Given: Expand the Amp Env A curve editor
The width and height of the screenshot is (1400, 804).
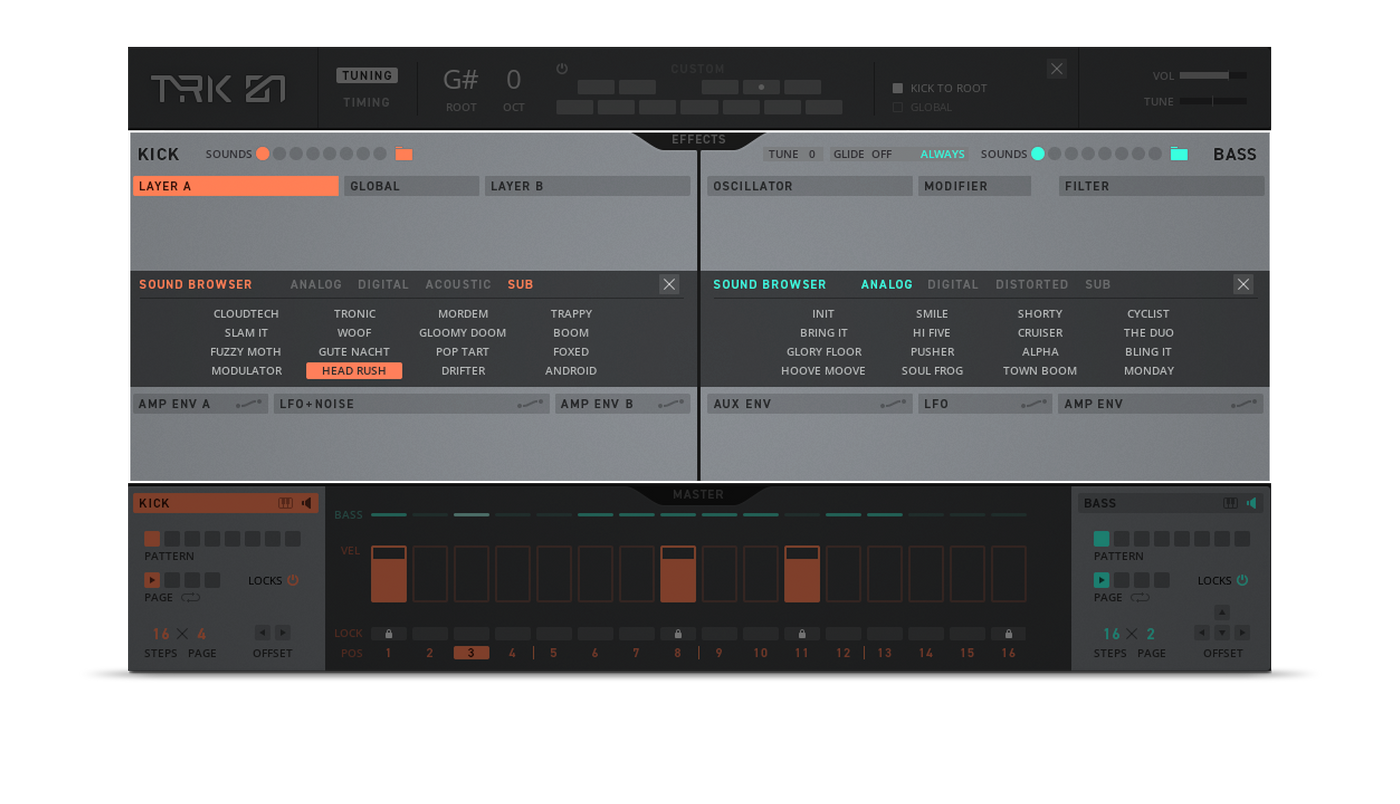Looking at the screenshot, I should click(249, 404).
